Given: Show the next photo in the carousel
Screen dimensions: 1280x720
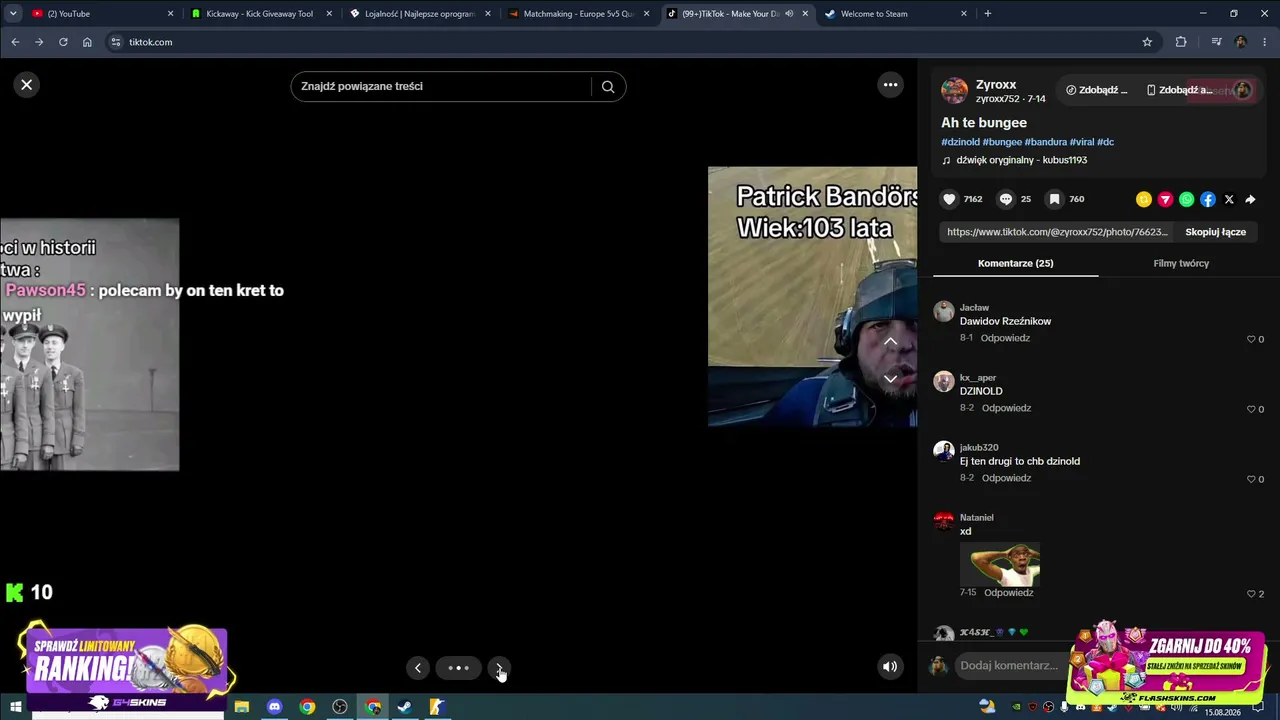Looking at the screenshot, I should pos(499,668).
